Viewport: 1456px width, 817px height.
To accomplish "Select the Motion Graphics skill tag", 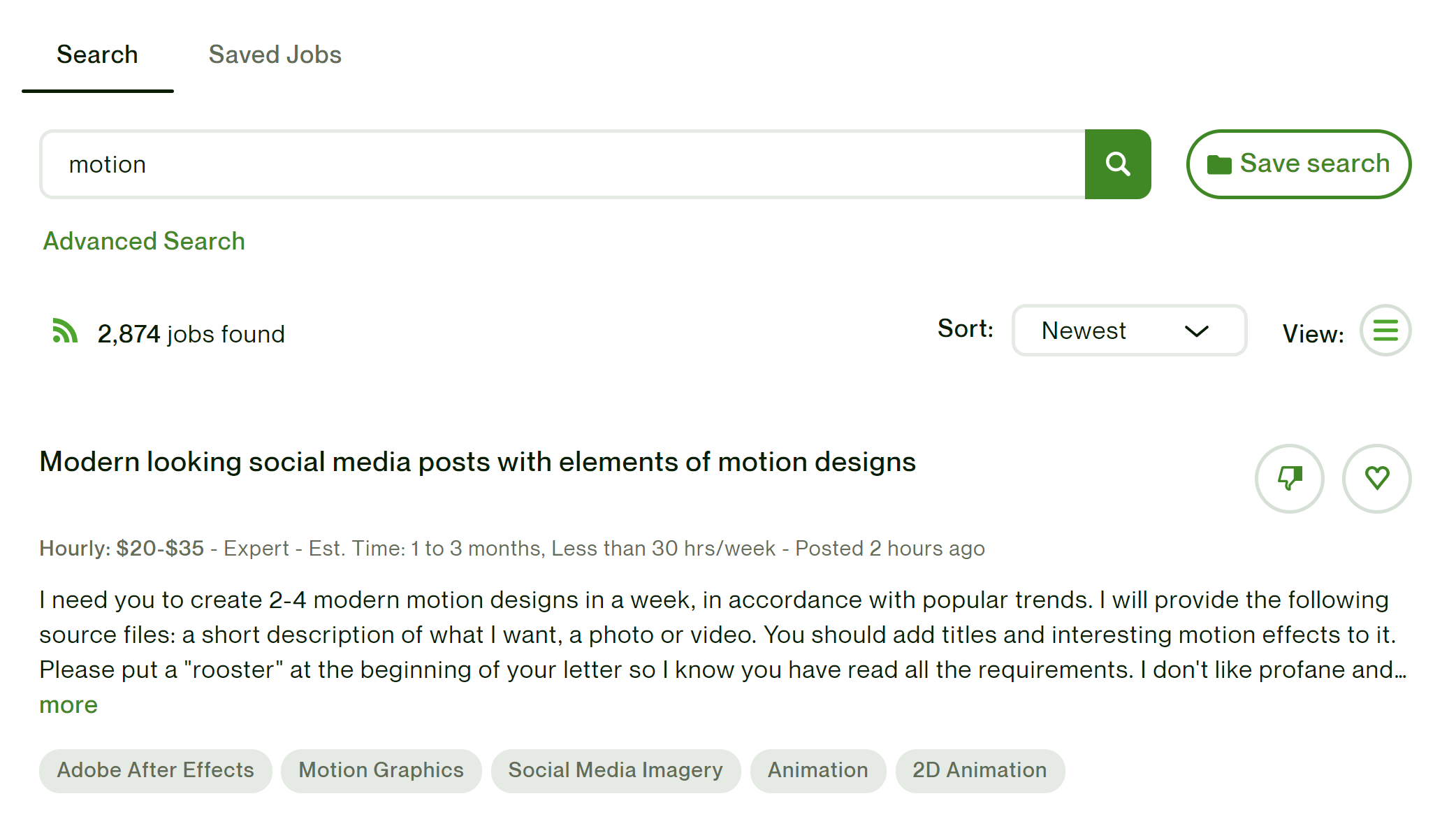I will point(381,770).
